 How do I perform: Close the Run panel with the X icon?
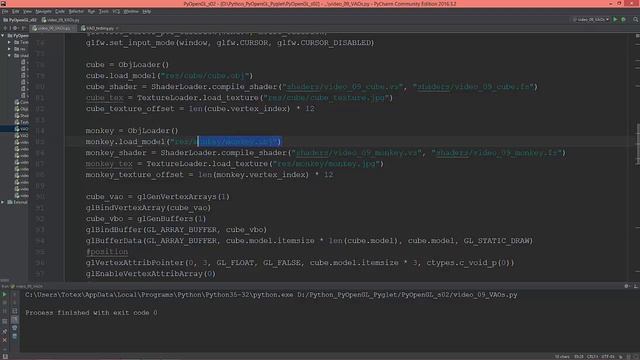(x=4, y=340)
